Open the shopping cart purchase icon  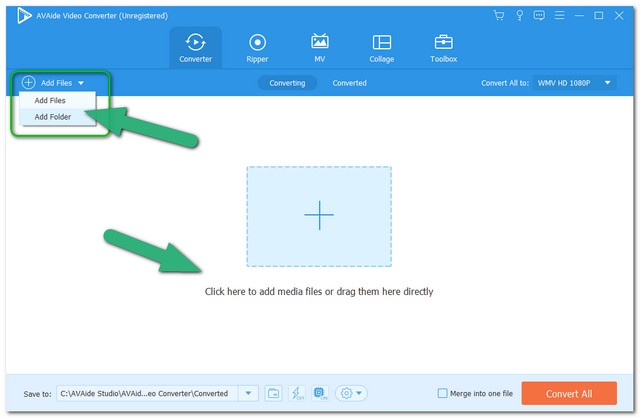click(x=499, y=16)
